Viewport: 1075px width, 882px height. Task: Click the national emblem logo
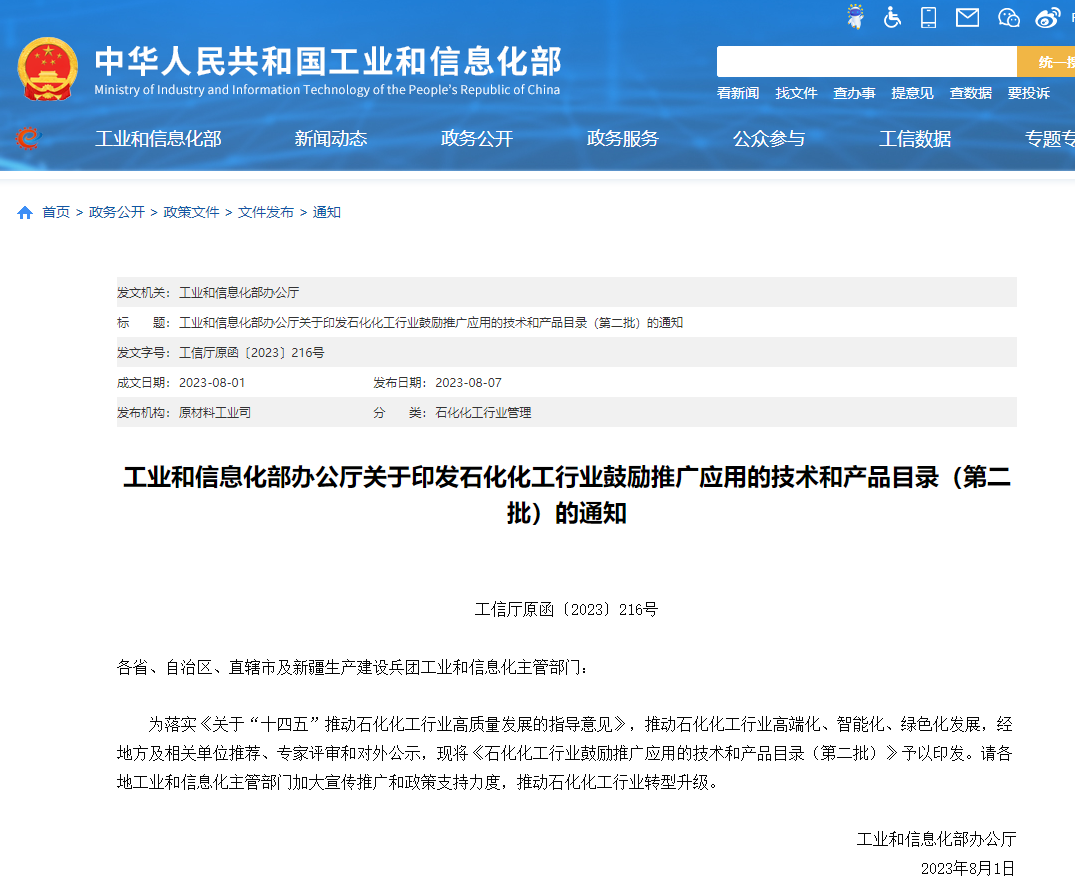pyautogui.click(x=47, y=69)
